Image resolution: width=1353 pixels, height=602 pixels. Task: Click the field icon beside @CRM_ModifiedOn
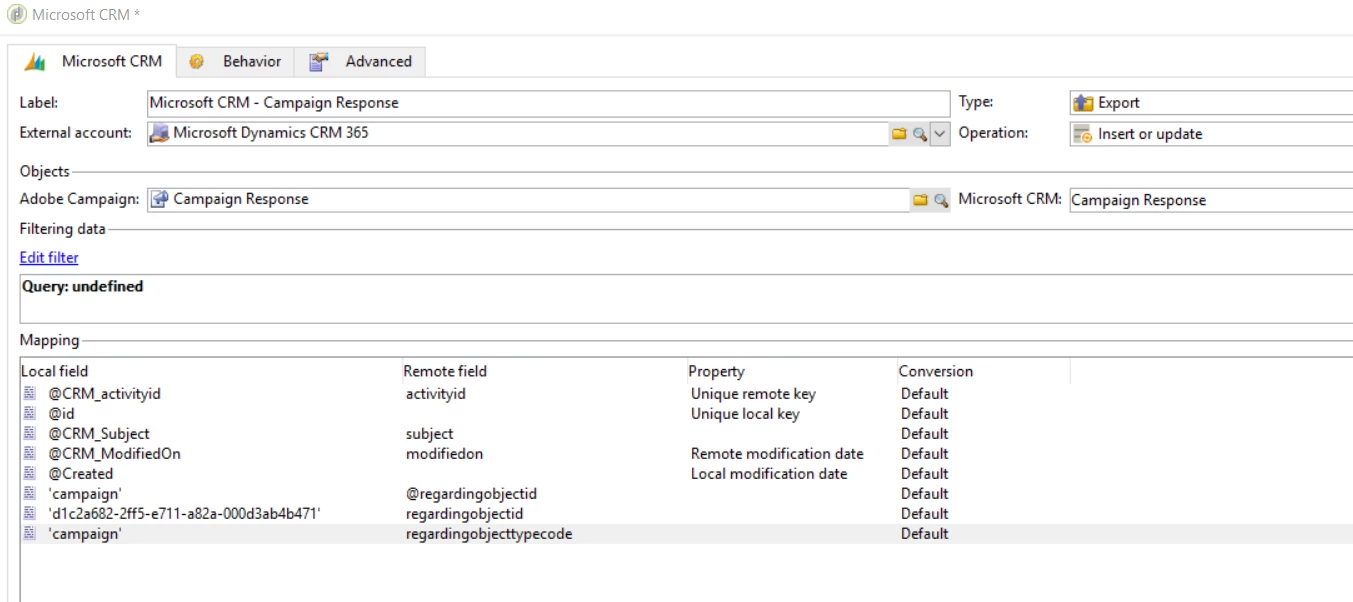coord(30,454)
